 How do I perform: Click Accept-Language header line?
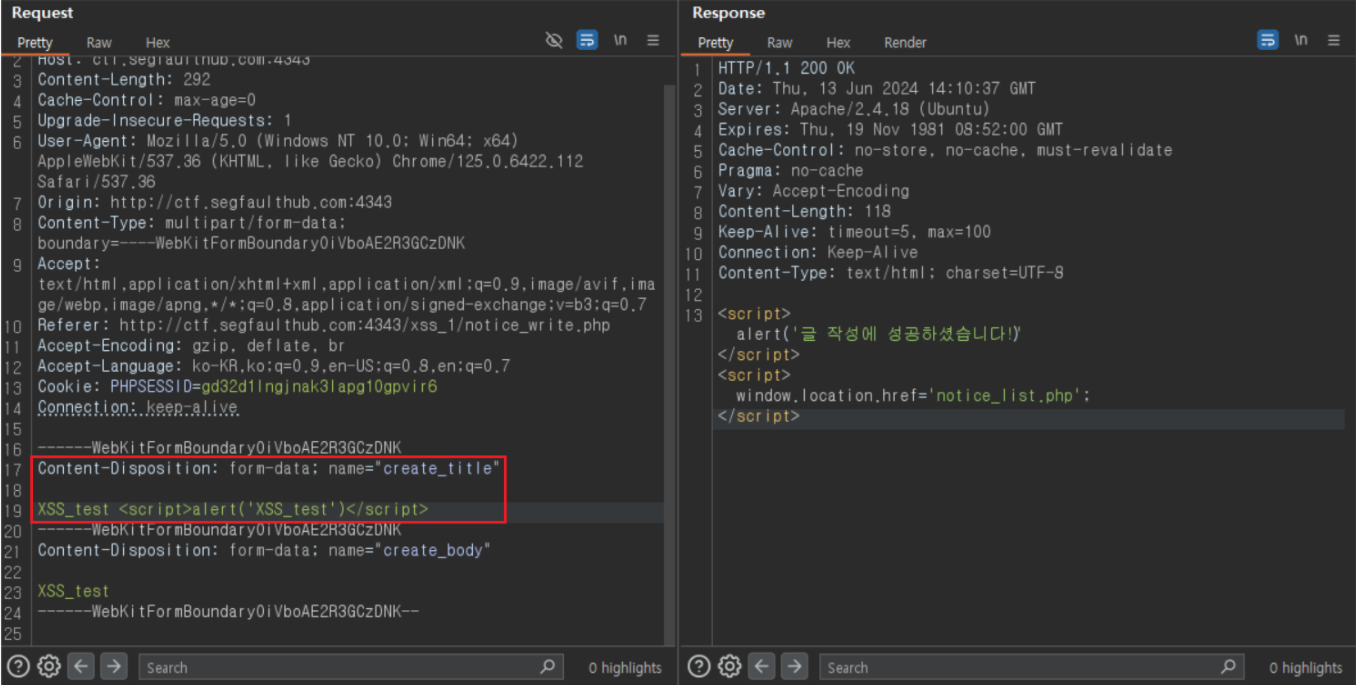[274, 366]
